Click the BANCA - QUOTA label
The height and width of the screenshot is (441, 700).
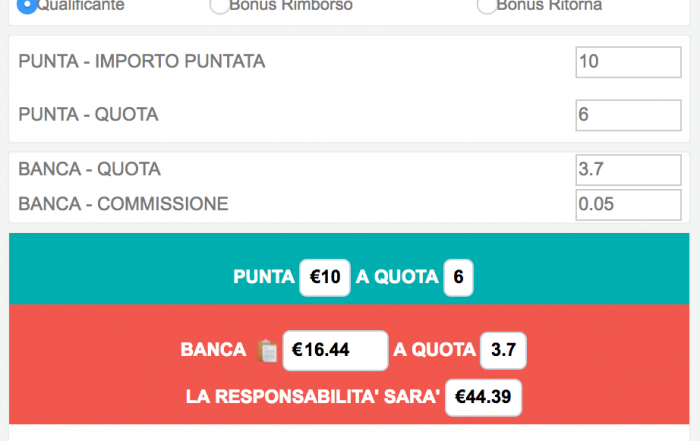click(89, 169)
